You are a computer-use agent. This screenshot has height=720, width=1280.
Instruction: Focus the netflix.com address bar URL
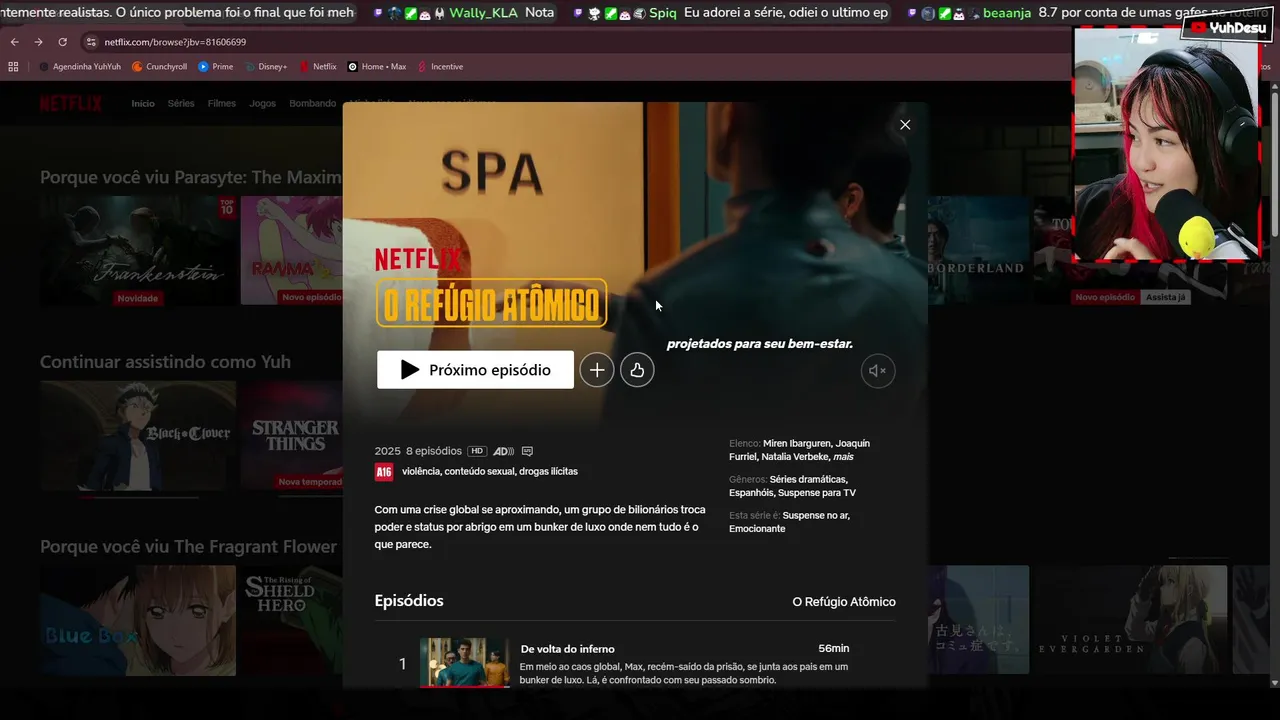[175, 42]
